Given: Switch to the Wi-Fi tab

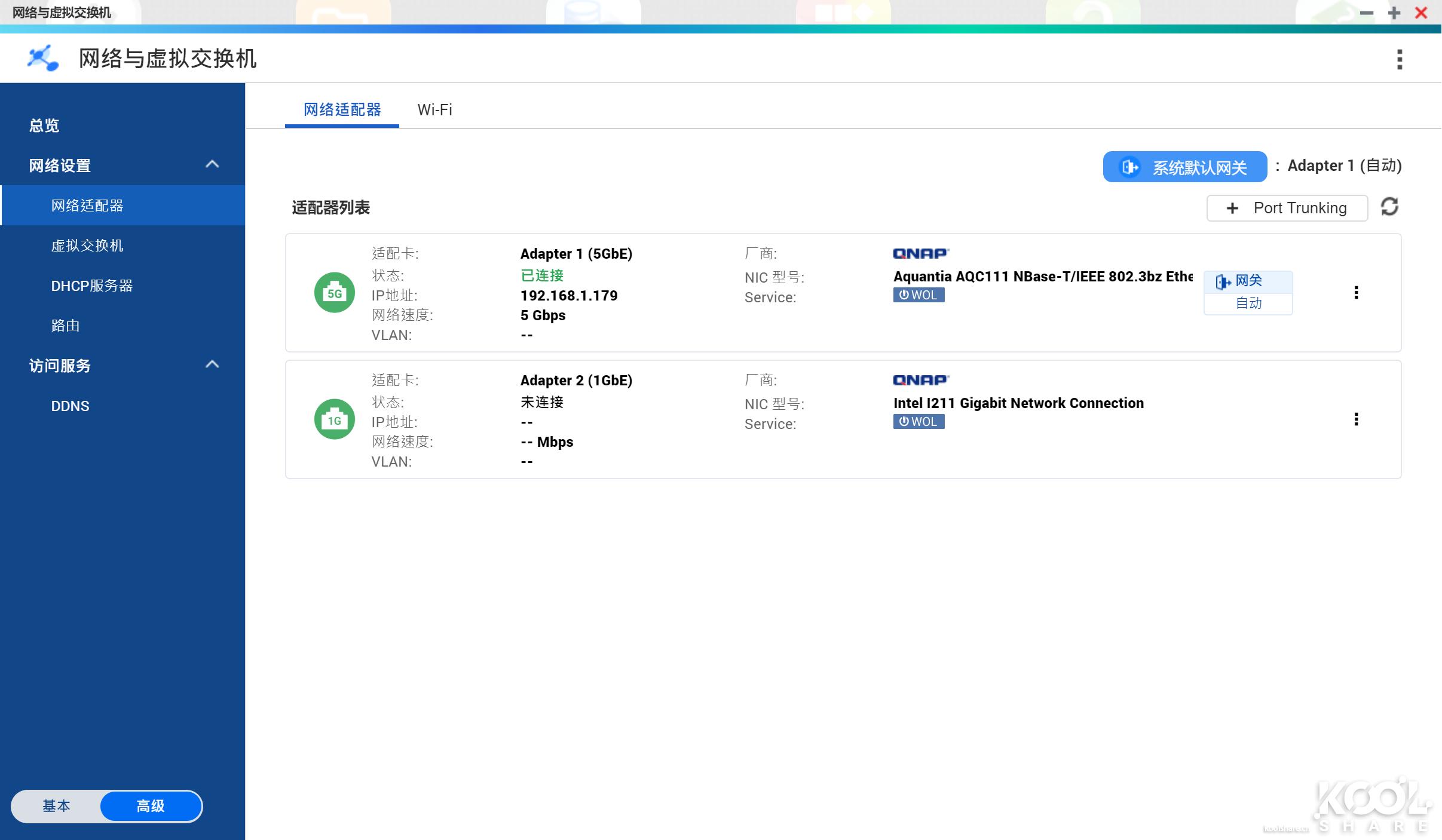Looking at the screenshot, I should [434, 109].
